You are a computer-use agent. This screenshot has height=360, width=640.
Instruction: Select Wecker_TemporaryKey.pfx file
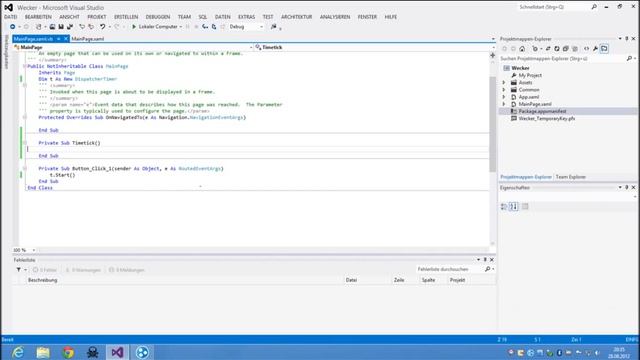click(x=547, y=118)
